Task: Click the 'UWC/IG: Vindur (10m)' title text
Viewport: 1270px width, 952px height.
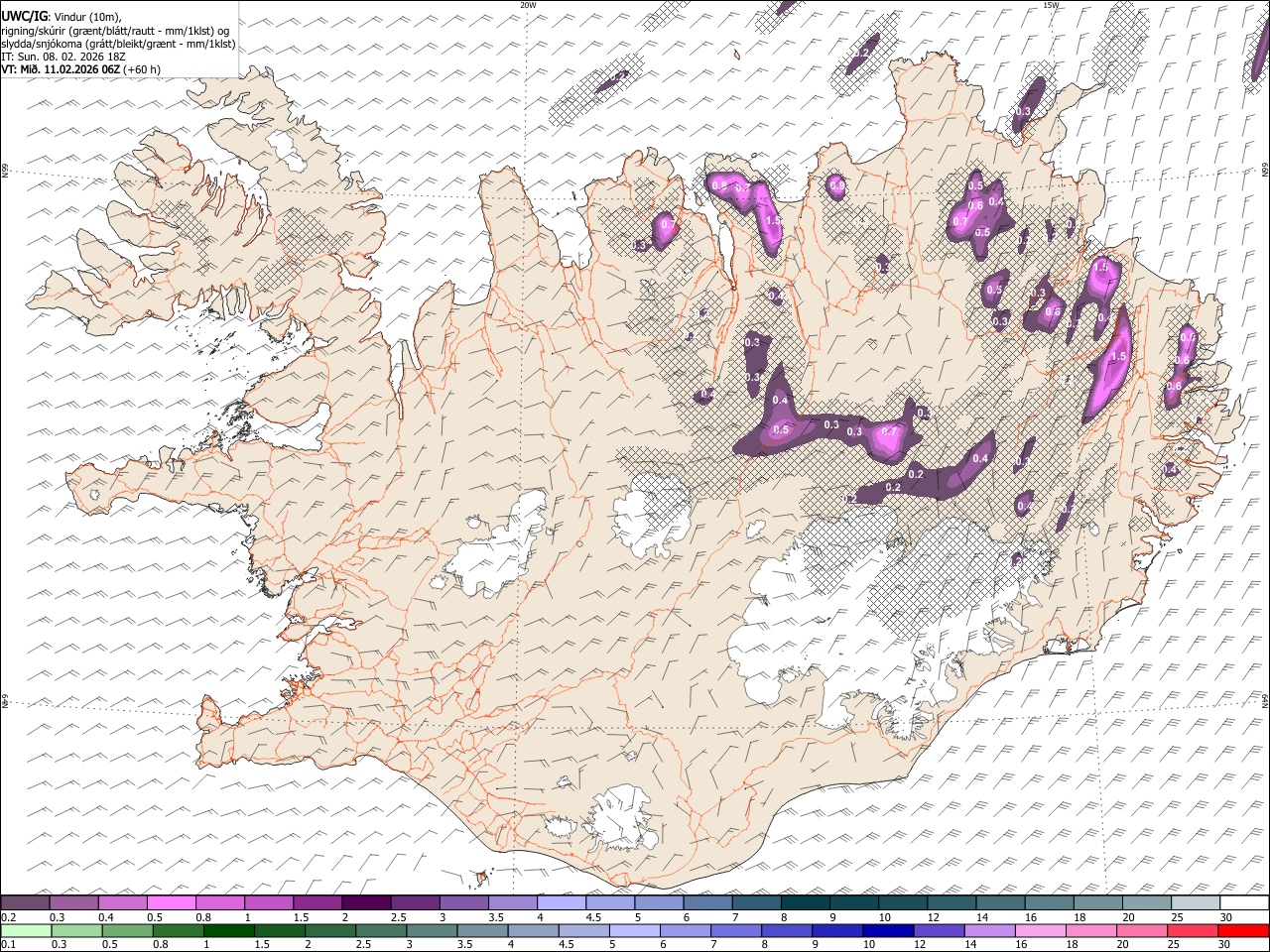Action: [62, 17]
